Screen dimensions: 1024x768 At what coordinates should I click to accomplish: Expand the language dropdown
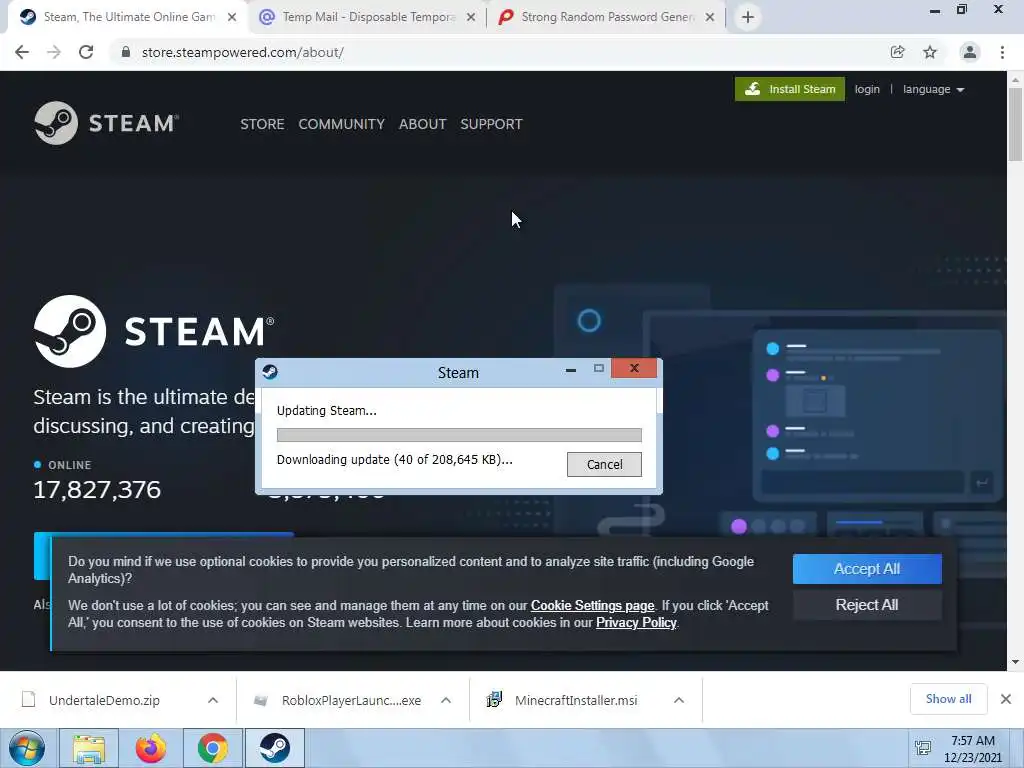(x=933, y=89)
